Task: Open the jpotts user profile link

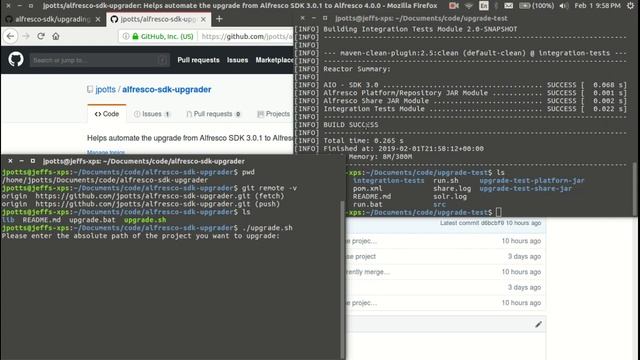Action: (x=106, y=89)
